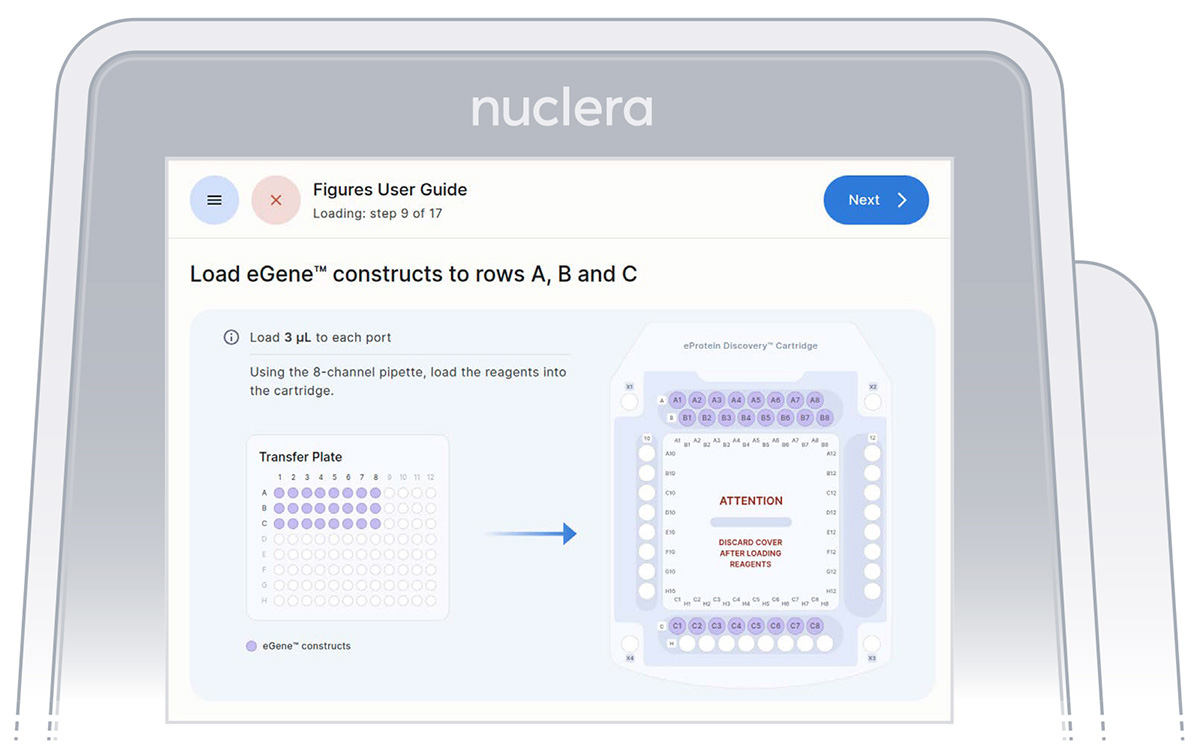Click the Figures User Guide title
Viewport: 1200px width, 756px height.
[390, 190]
